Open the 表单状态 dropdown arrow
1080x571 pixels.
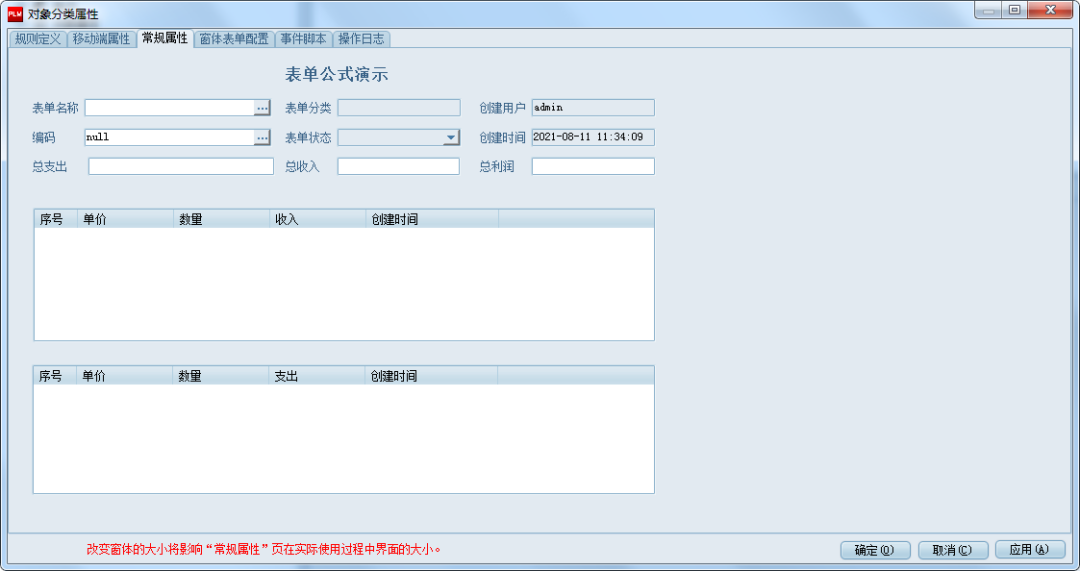click(451, 138)
